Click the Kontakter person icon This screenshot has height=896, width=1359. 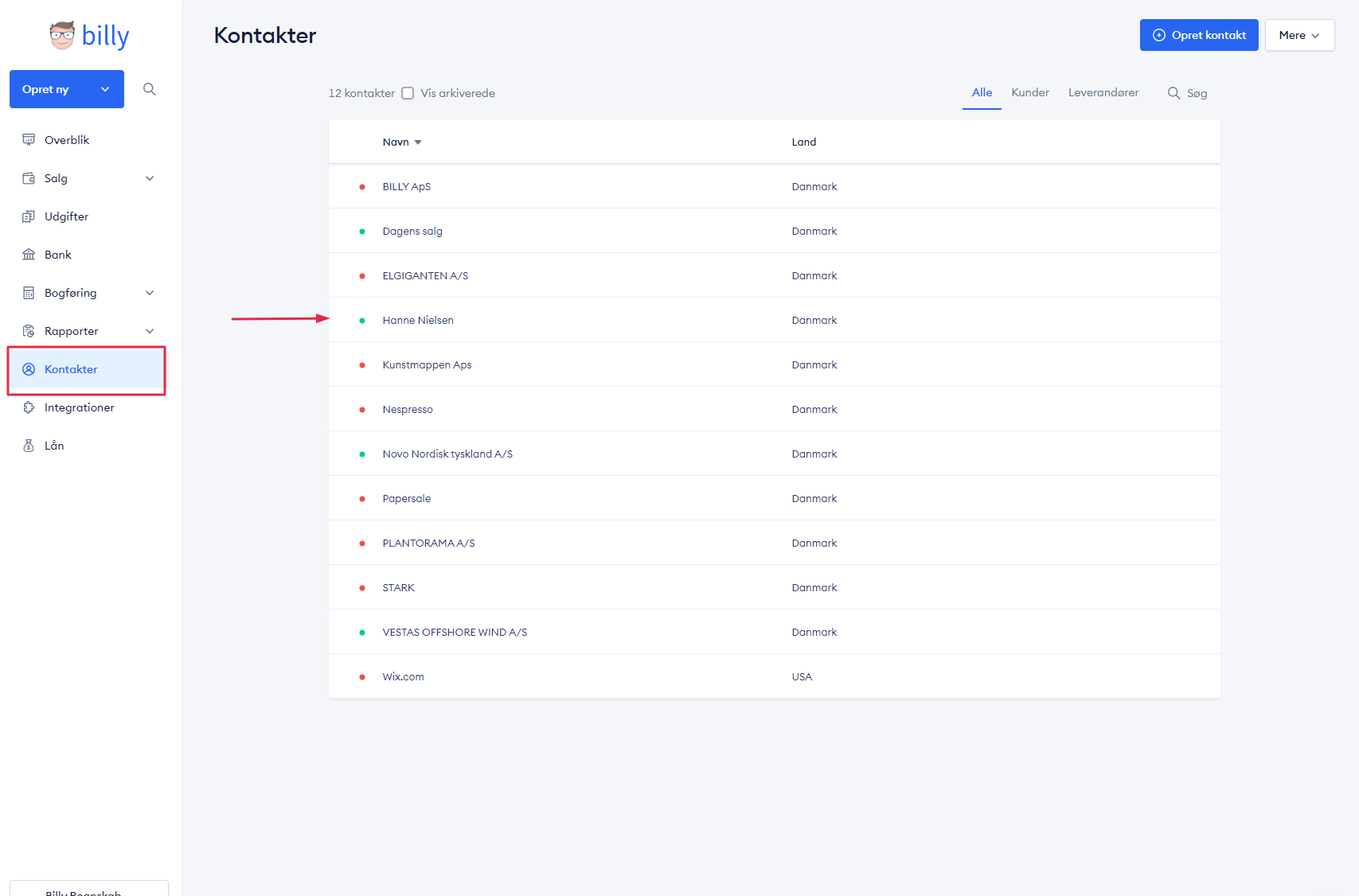tap(29, 369)
